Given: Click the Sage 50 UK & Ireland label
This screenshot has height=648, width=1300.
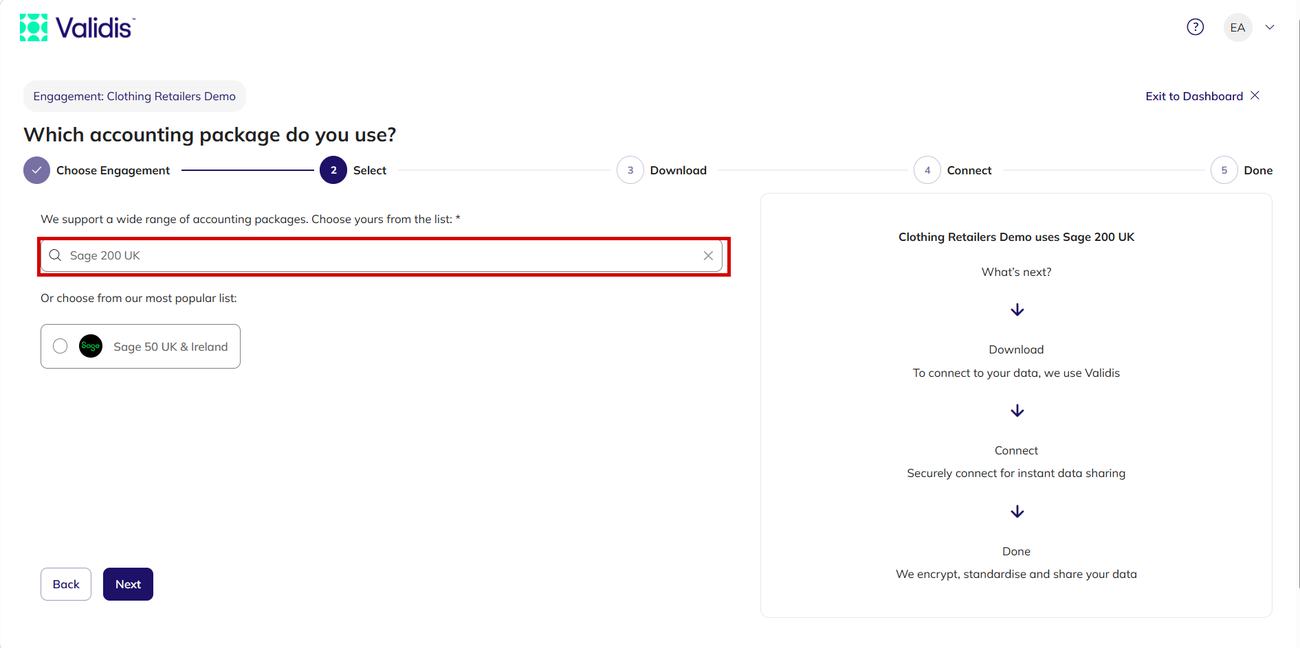Looking at the screenshot, I should click(x=171, y=347).
